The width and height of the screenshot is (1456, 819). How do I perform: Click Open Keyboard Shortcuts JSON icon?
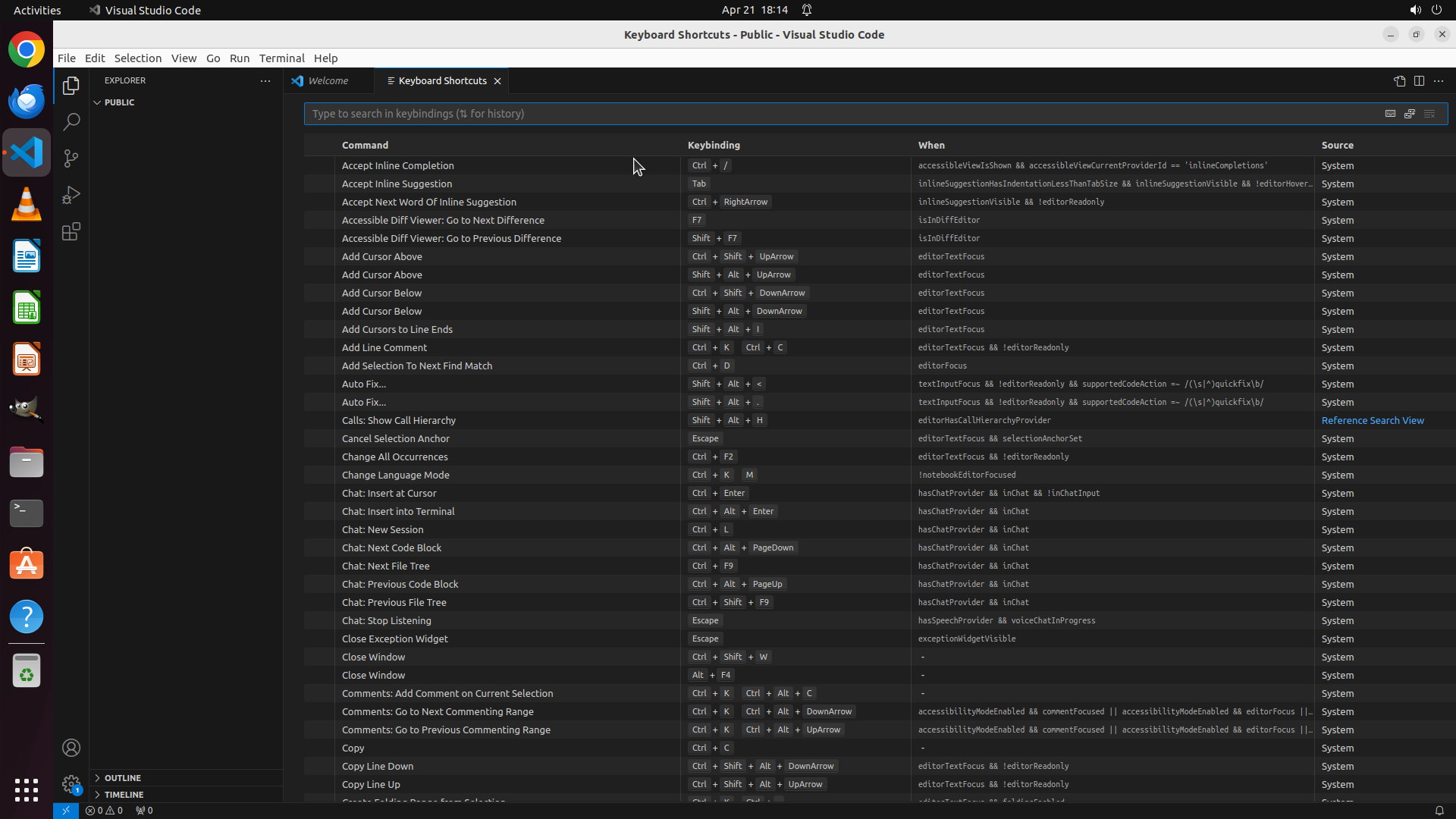[x=1399, y=81]
